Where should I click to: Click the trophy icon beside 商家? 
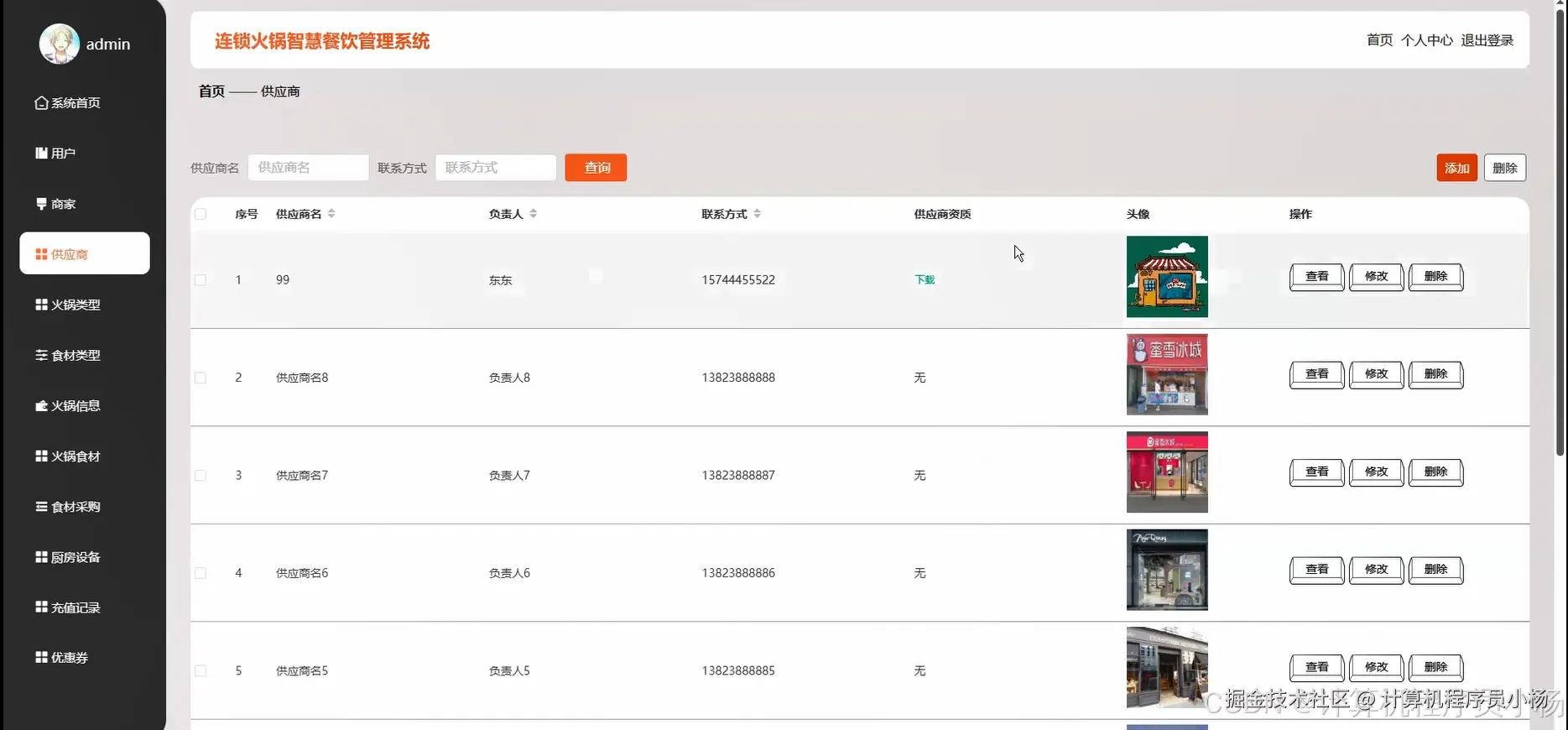point(41,204)
